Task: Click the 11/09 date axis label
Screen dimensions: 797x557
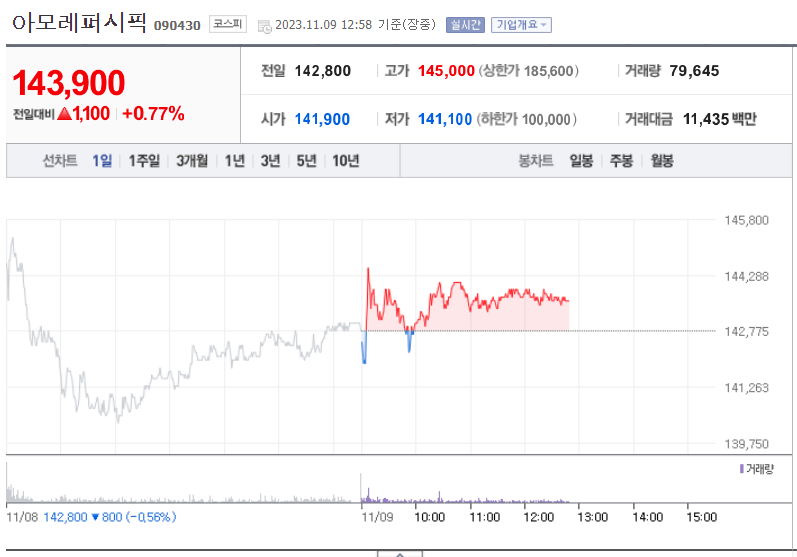Action: 377,517
